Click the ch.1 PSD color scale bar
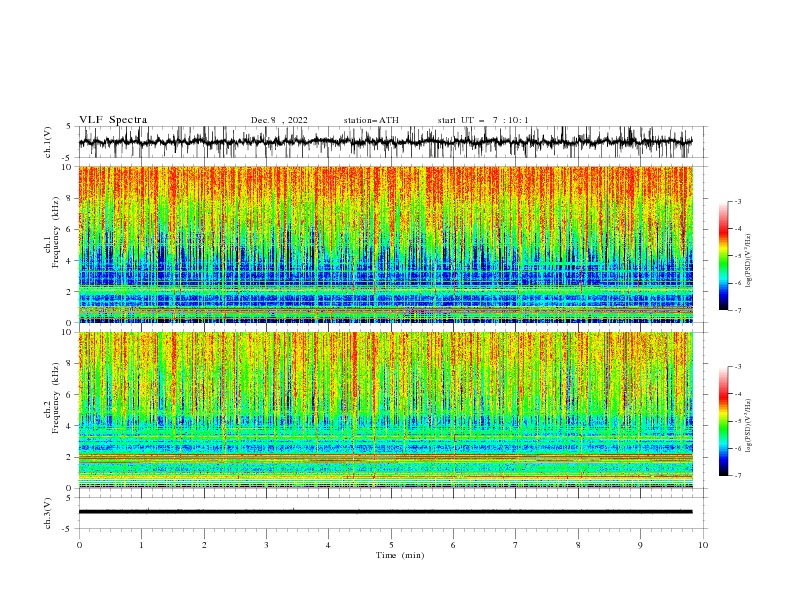 (x=724, y=256)
